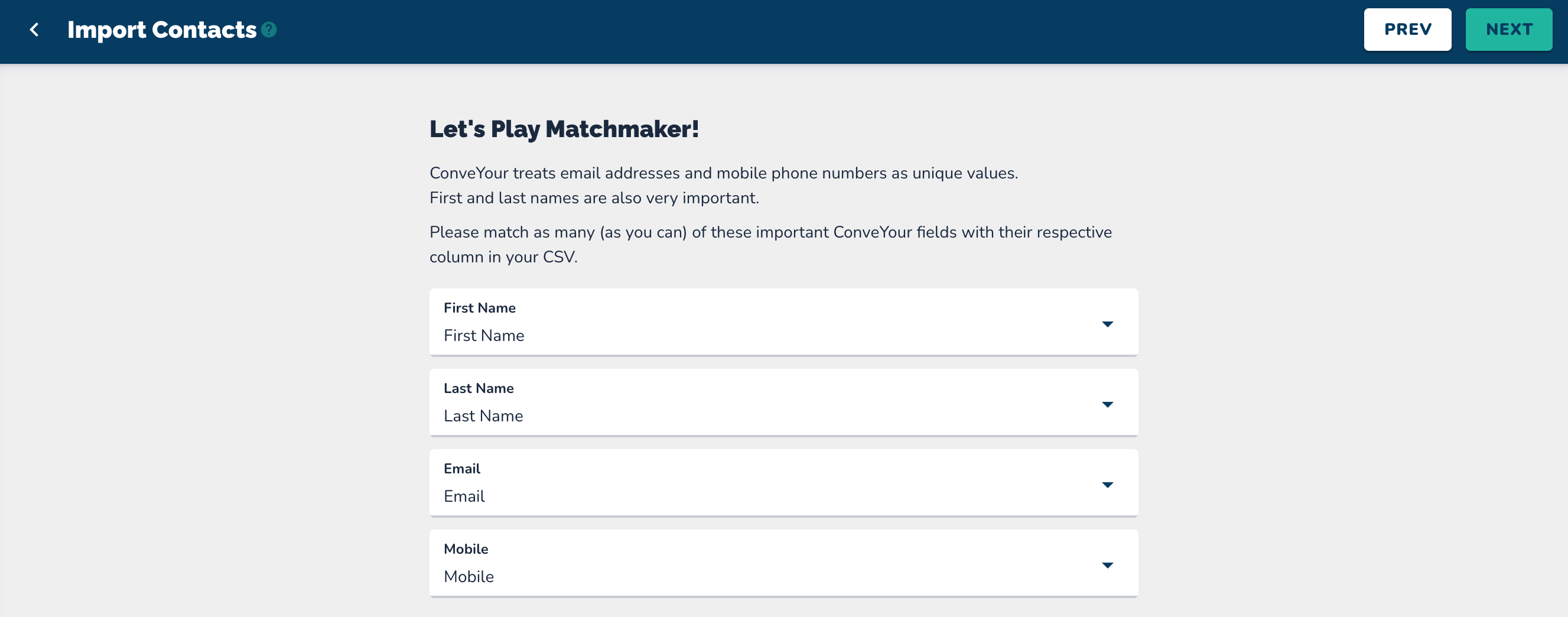Return to the previous step with PREV

[x=1407, y=30]
